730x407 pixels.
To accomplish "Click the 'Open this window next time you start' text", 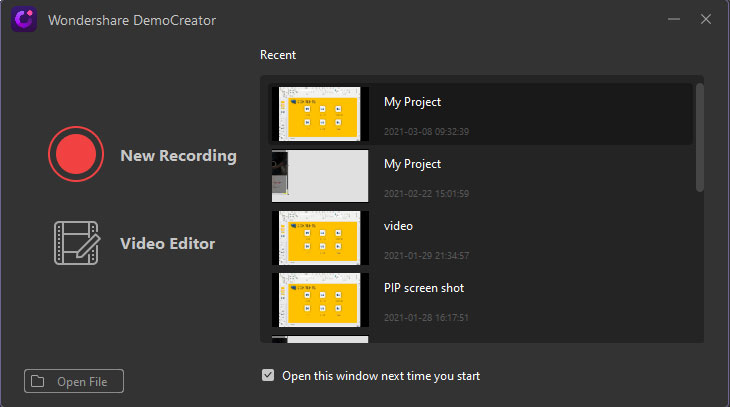I will (381, 376).
